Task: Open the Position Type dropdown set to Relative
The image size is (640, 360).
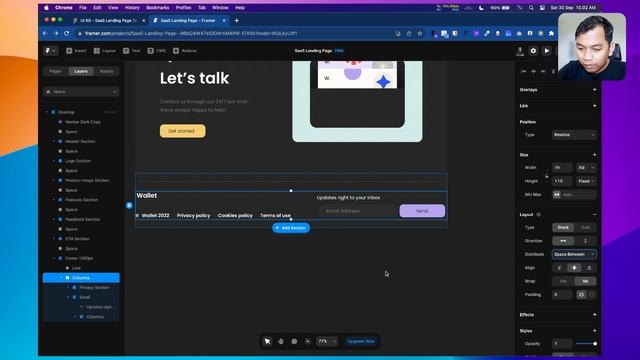Action: pos(574,135)
